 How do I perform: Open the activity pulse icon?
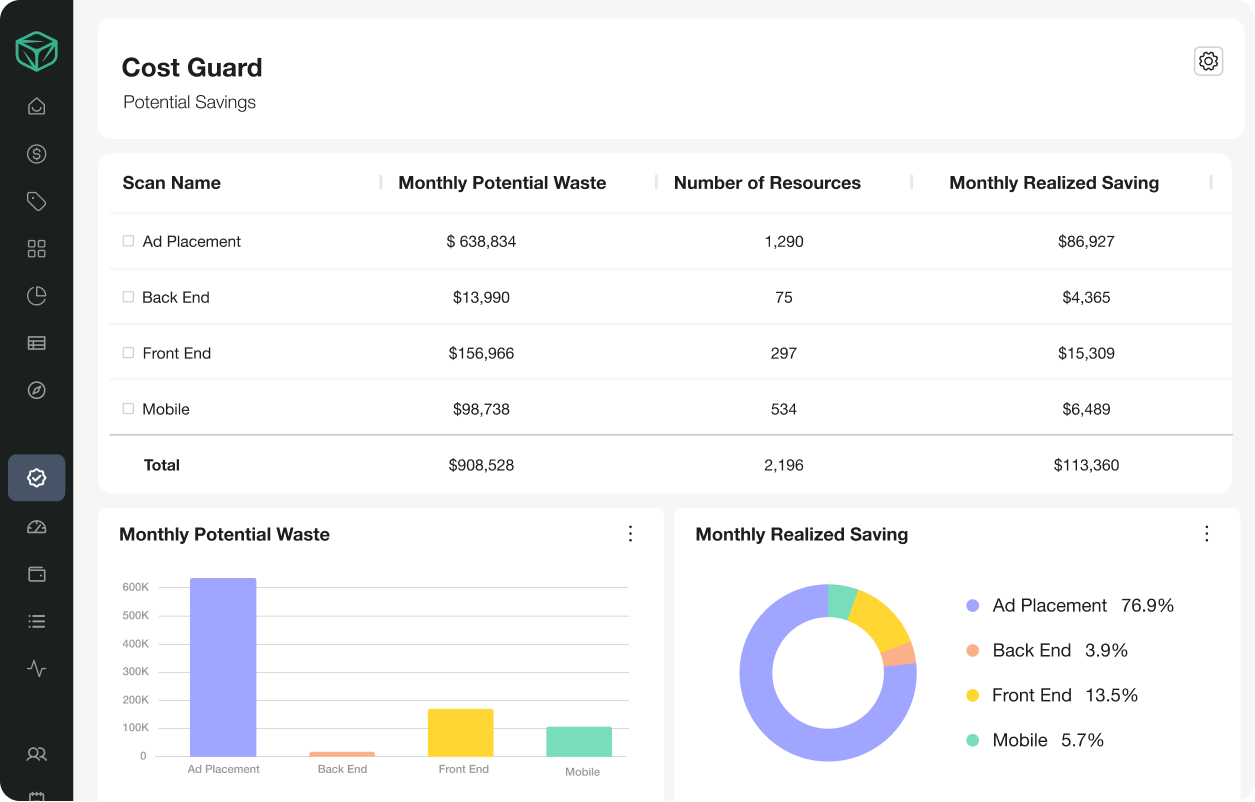coord(37,668)
